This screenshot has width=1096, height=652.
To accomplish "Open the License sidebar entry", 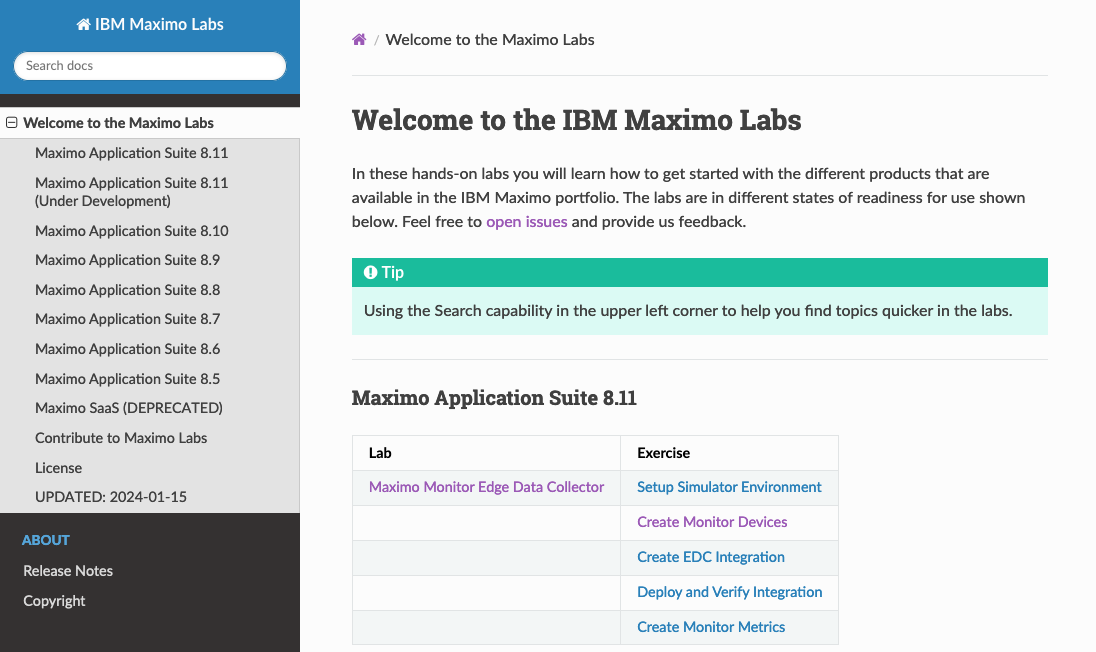I will 59,468.
